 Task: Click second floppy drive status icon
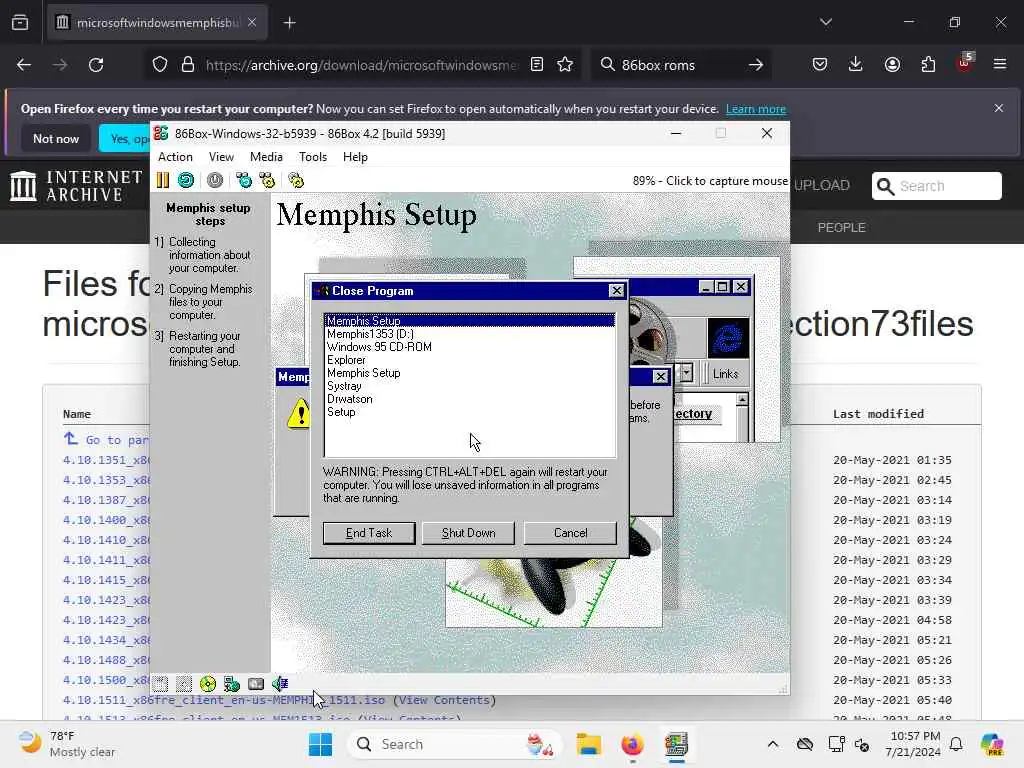tap(184, 684)
